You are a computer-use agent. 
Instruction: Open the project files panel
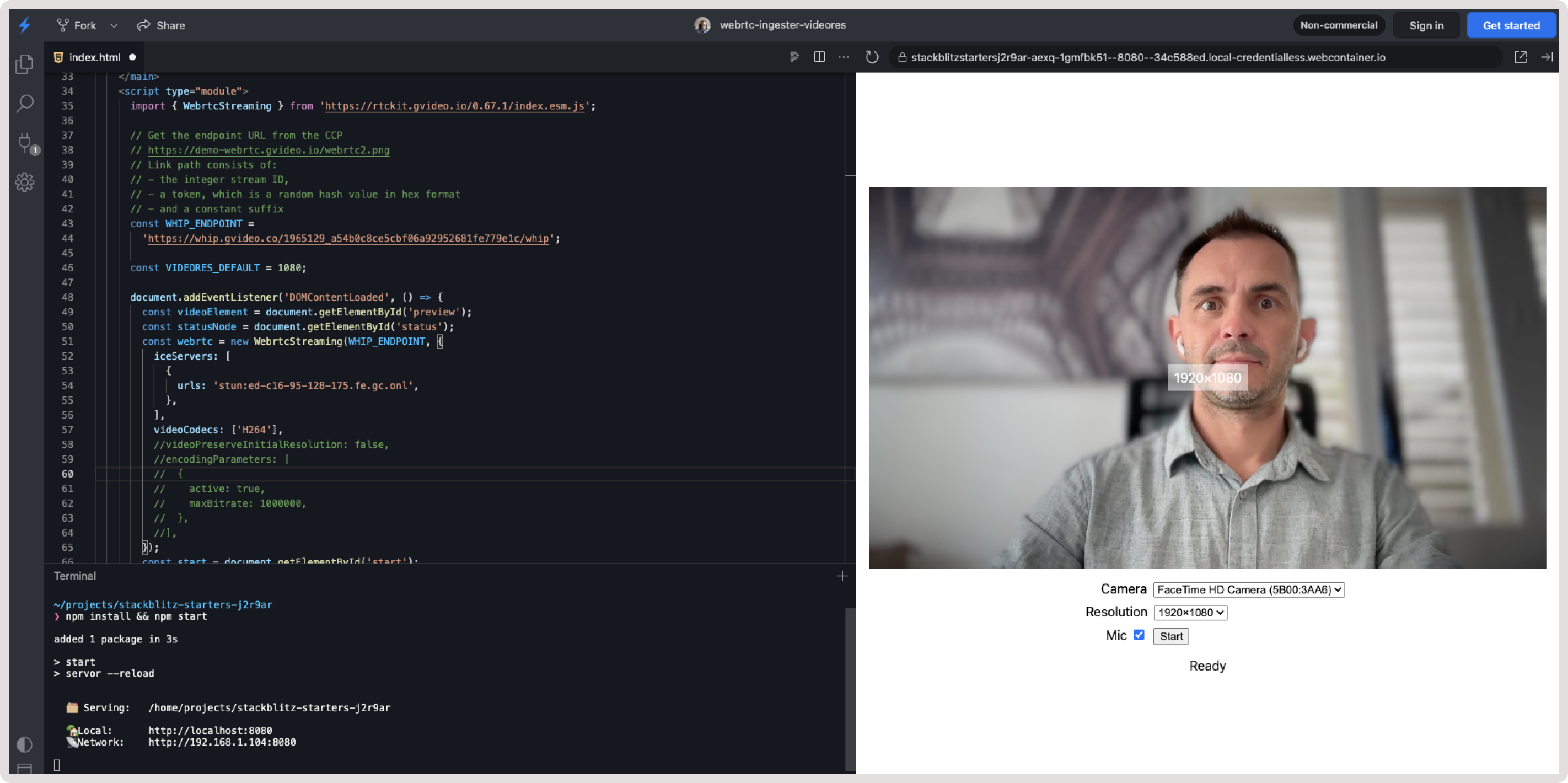click(24, 65)
